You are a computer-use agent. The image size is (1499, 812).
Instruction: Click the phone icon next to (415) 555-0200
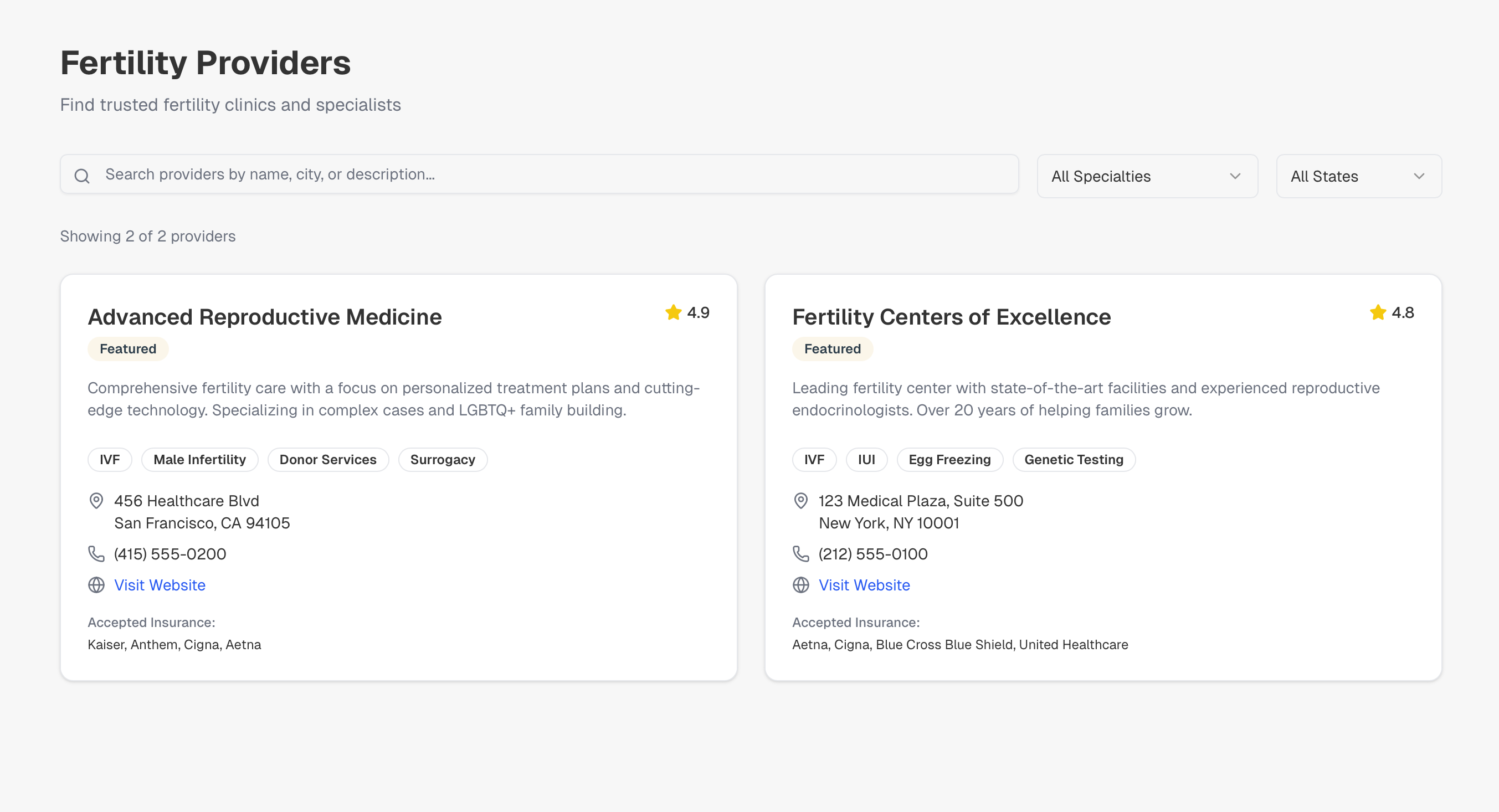[x=96, y=554]
